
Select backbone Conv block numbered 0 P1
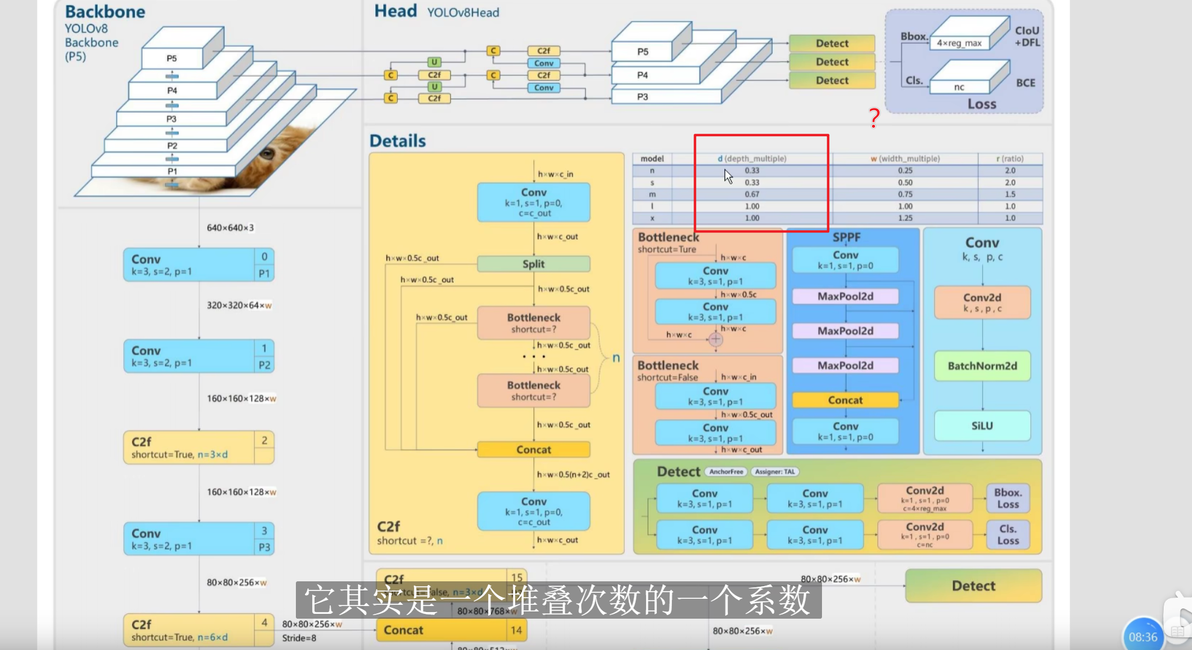pyautogui.click(x=198, y=265)
